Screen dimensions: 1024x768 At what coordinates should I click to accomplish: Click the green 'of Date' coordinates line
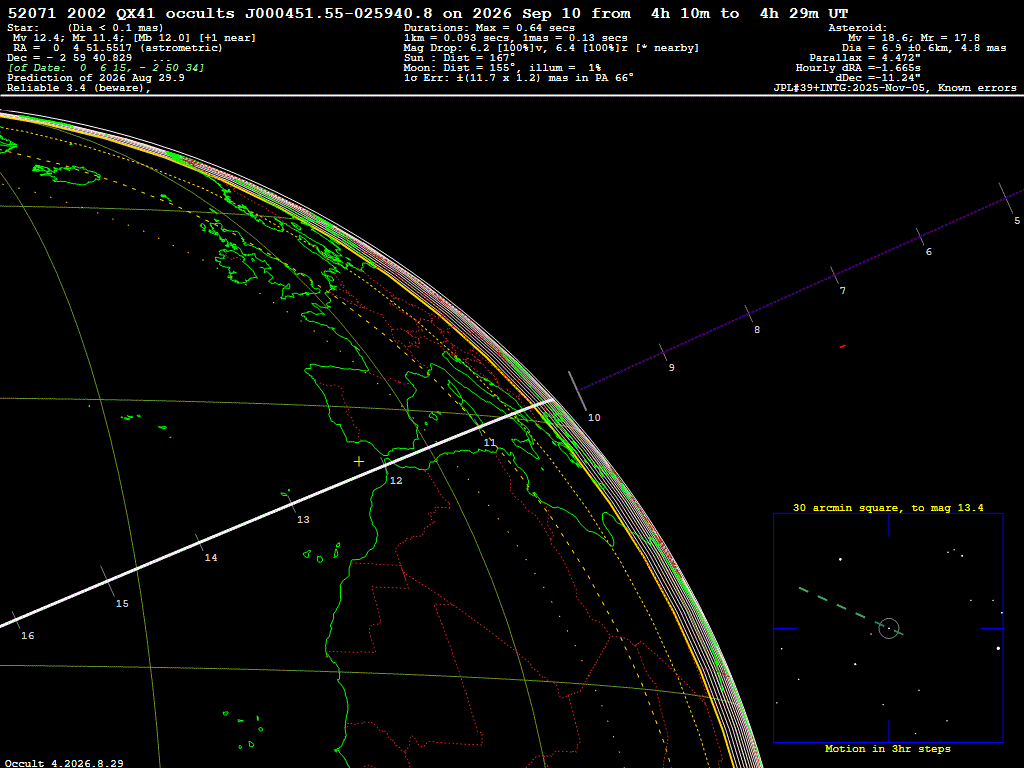coord(106,68)
